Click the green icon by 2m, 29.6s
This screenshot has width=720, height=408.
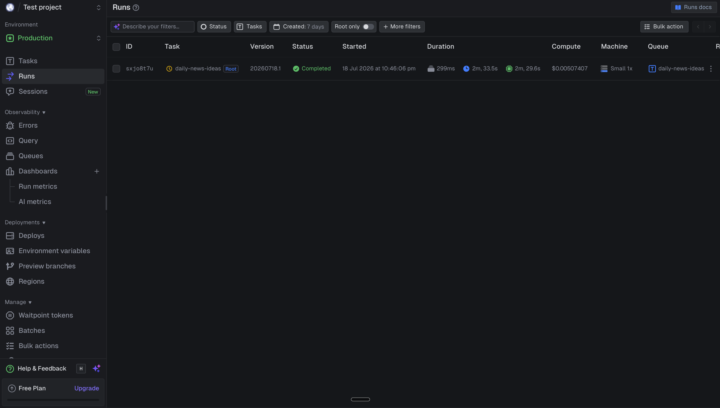coord(509,69)
